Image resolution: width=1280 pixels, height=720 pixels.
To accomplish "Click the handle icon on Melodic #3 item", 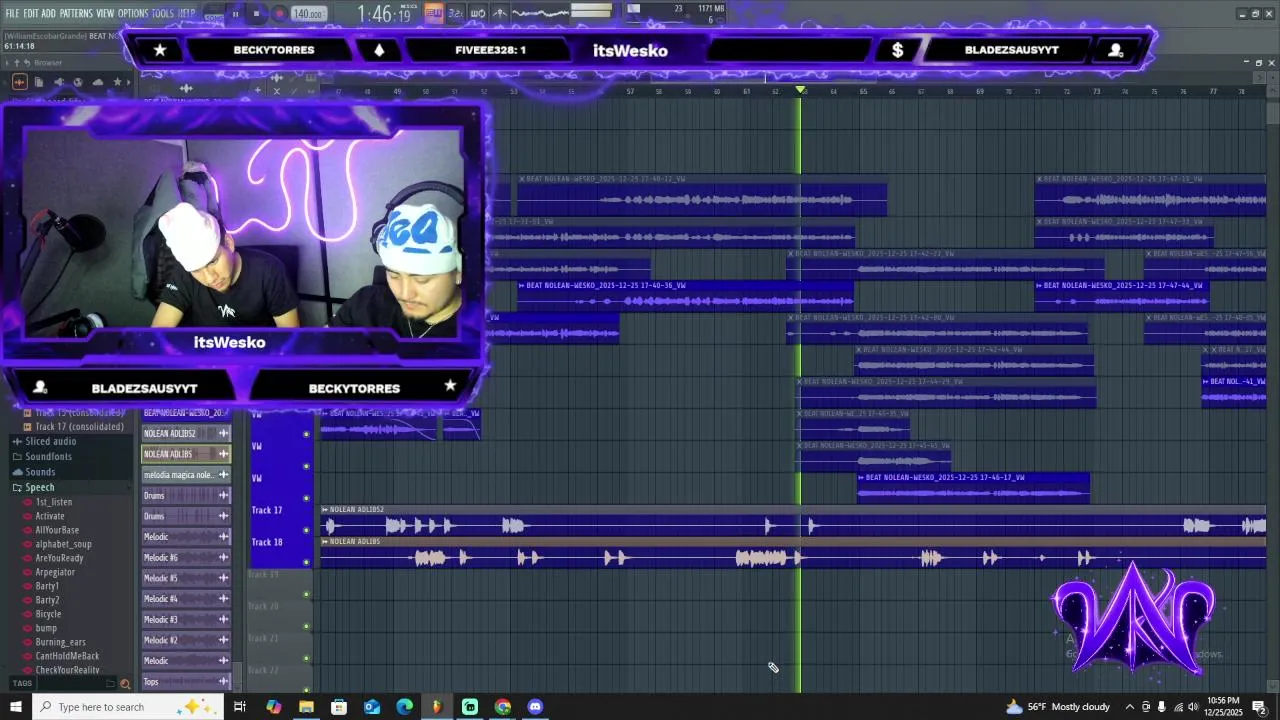I will (224, 619).
